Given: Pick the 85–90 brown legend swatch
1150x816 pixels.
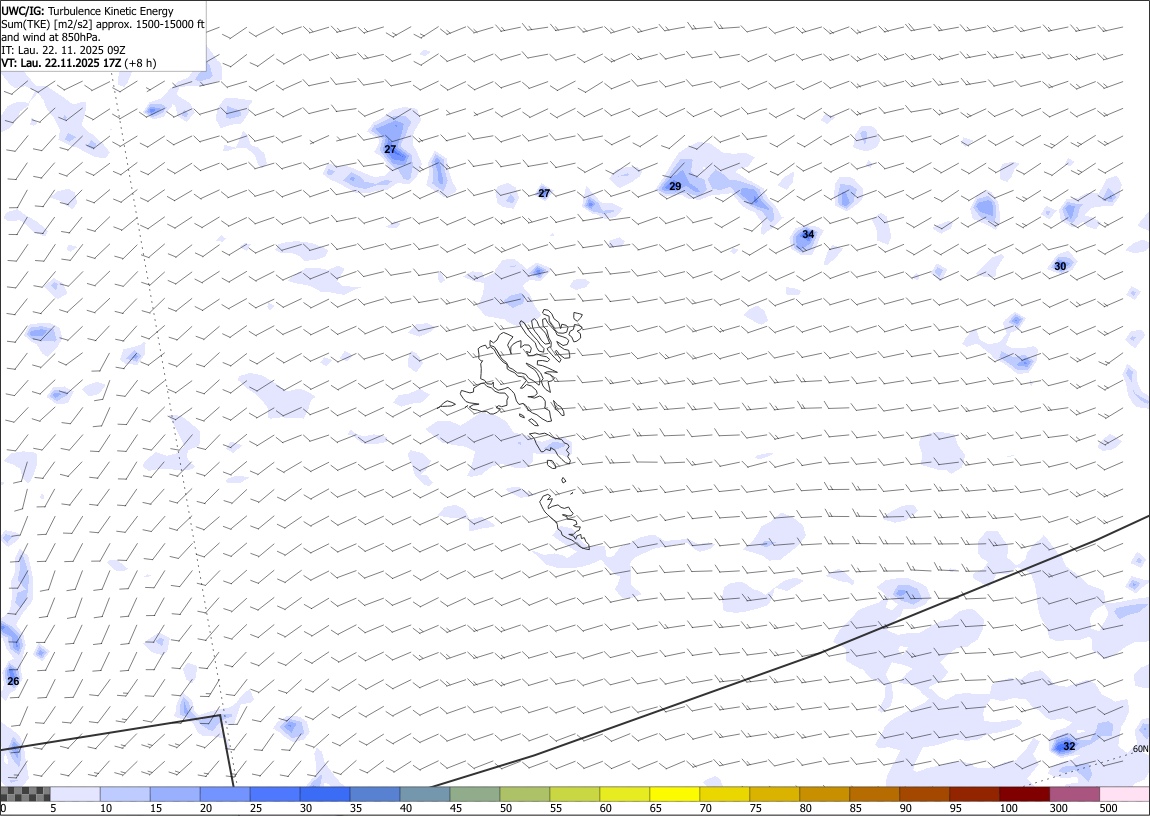Looking at the screenshot, I should click(x=874, y=794).
